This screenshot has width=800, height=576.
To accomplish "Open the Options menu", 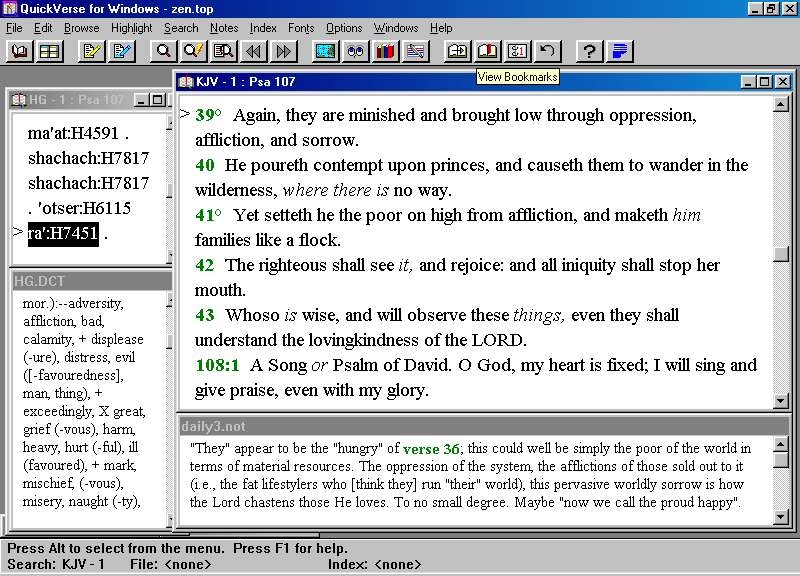I will pyautogui.click(x=344, y=28).
